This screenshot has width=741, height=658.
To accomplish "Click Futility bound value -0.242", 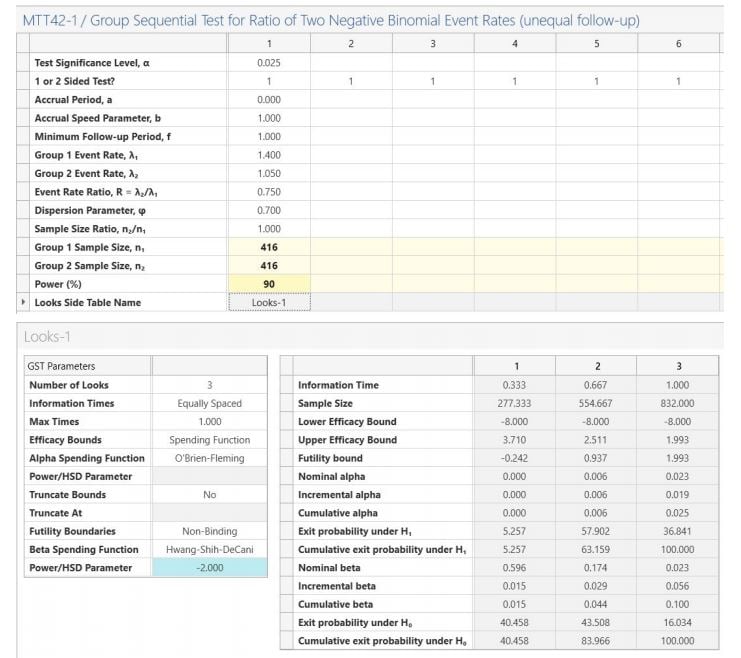I will (x=514, y=458).
